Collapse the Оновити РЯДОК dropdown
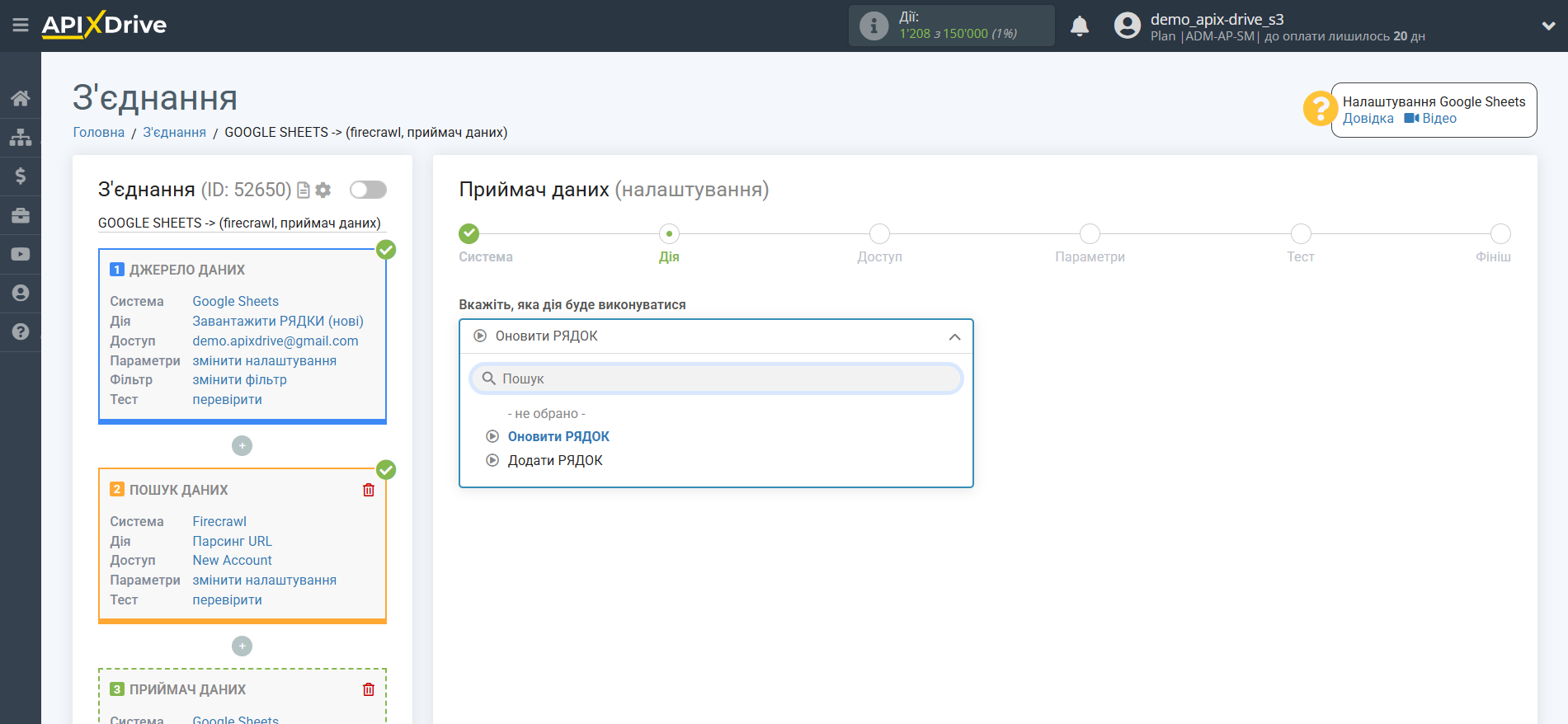The height and width of the screenshot is (724, 1568). click(716, 336)
